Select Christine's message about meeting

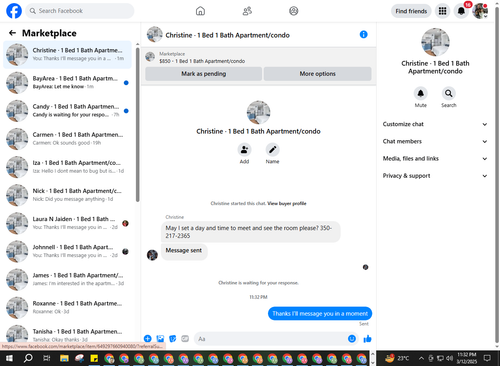(251, 232)
